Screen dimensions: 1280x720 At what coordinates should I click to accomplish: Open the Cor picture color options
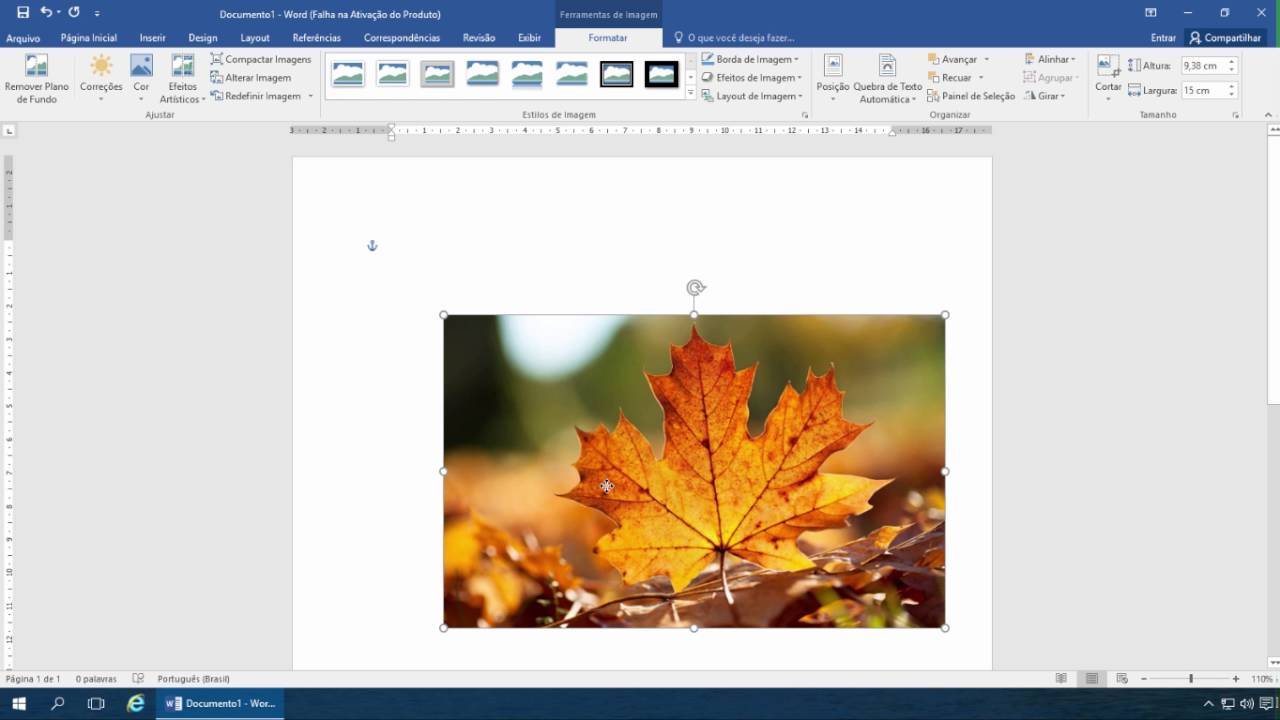[x=141, y=79]
